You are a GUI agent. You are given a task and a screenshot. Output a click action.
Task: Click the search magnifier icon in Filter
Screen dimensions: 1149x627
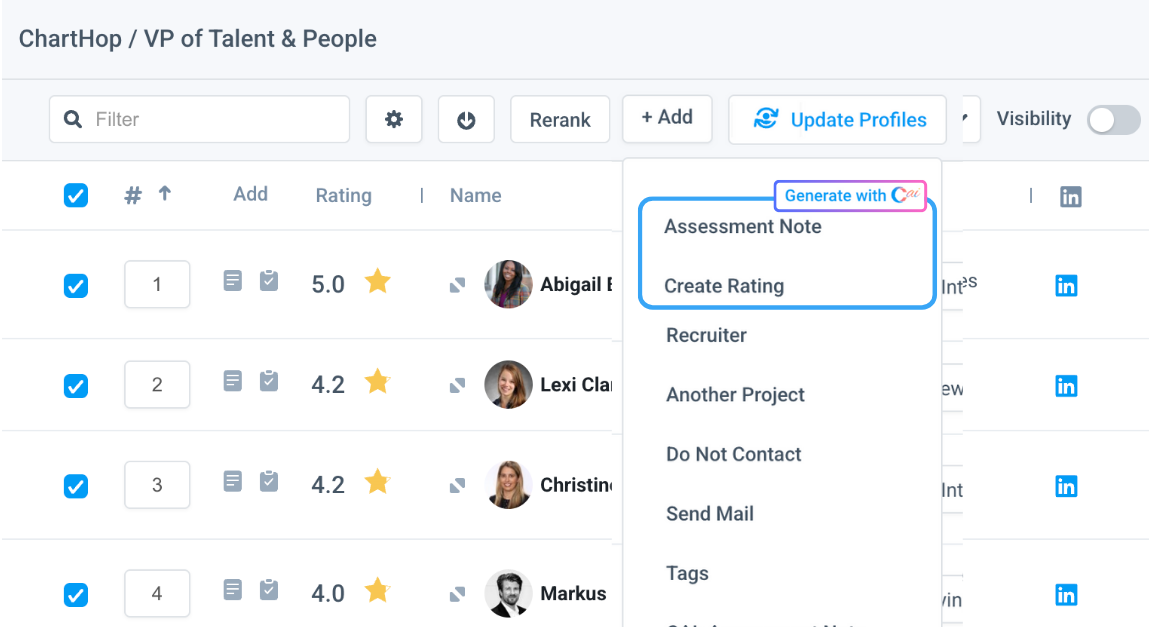(73, 119)
